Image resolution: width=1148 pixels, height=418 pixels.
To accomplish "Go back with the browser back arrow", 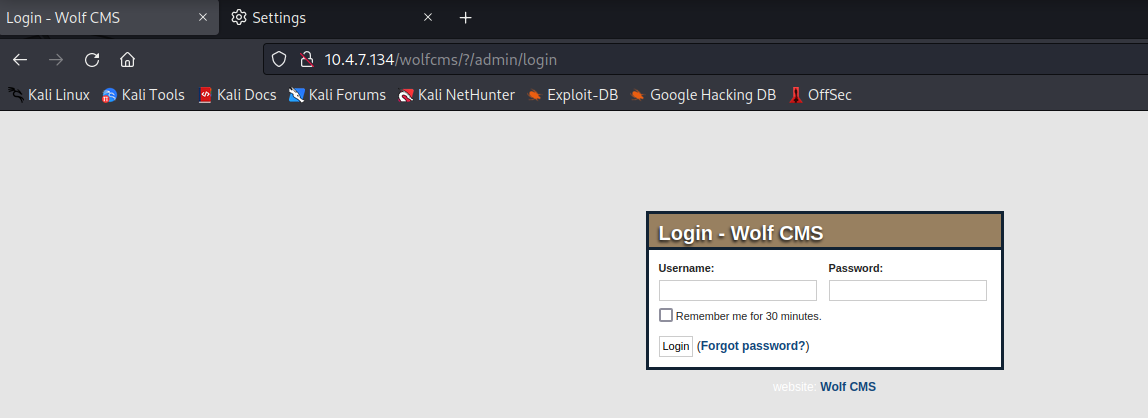I will tap(20, 59).
